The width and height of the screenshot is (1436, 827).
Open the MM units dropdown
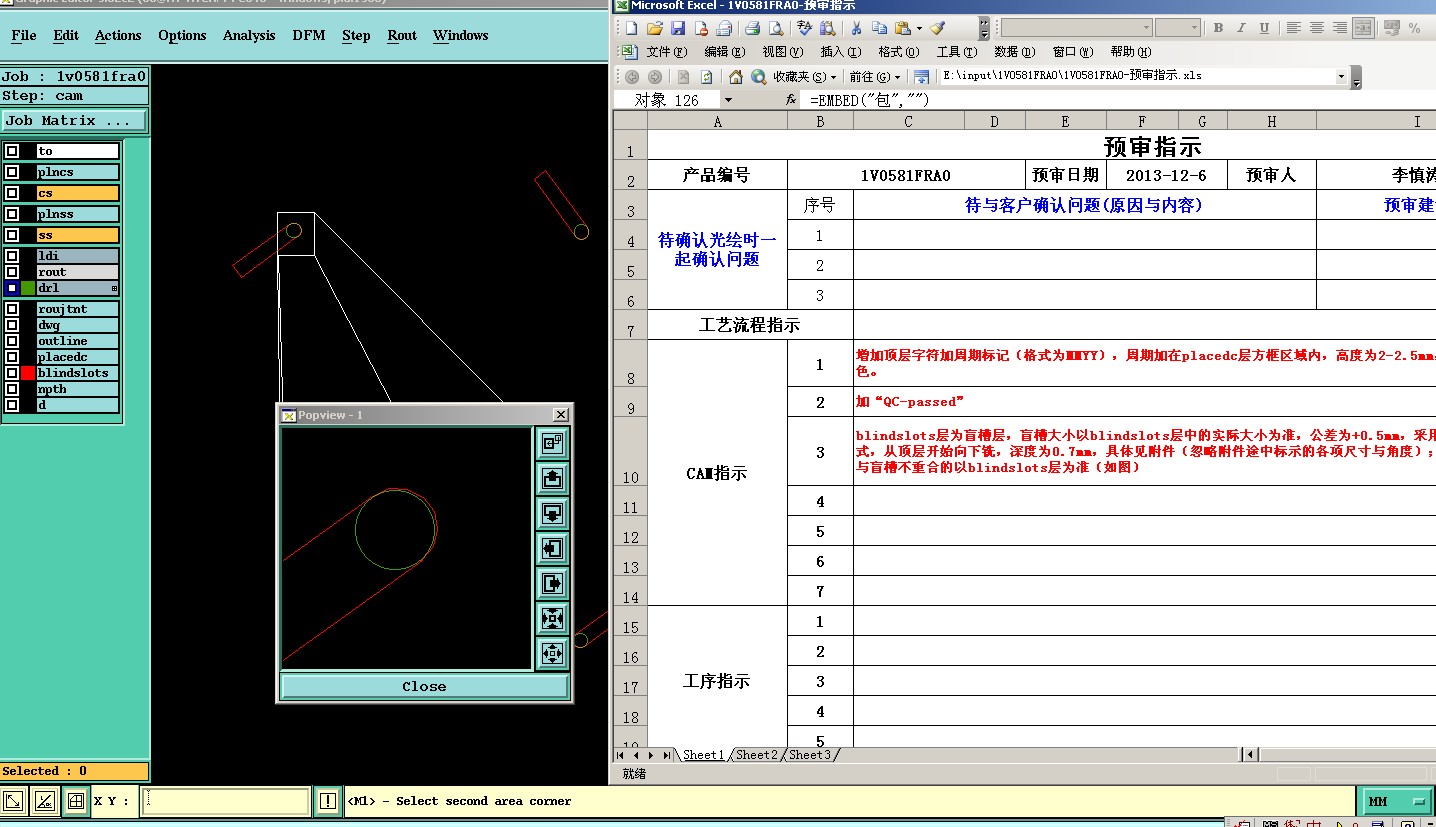(1396, 801)
